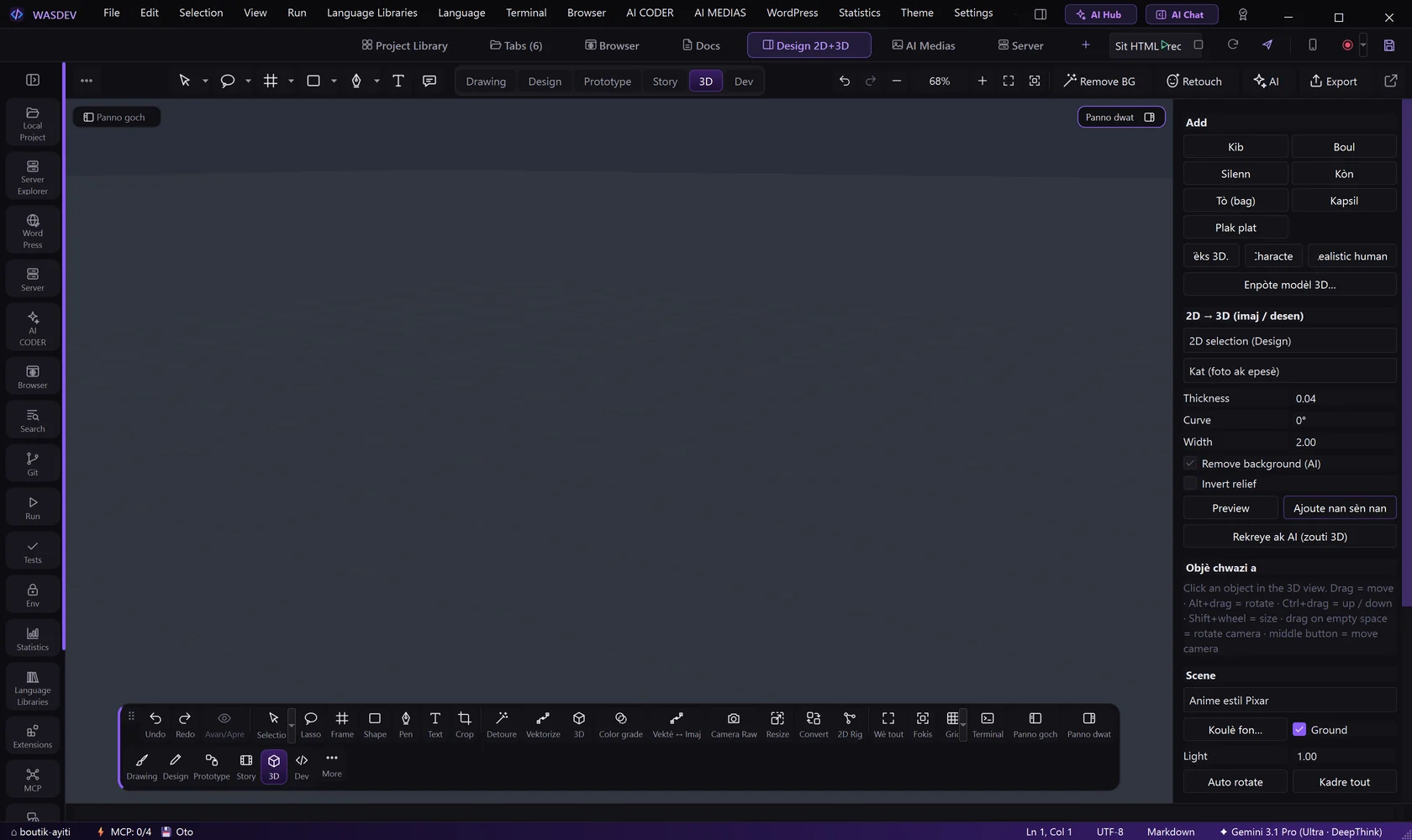Expand the rectangle shape dropdown arrow

(334, 81)
